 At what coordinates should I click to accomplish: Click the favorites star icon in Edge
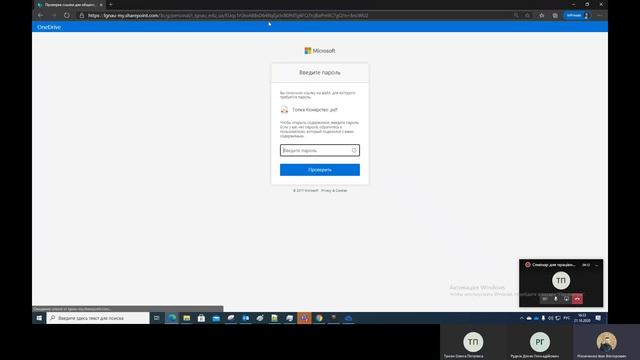pos(542,16)
